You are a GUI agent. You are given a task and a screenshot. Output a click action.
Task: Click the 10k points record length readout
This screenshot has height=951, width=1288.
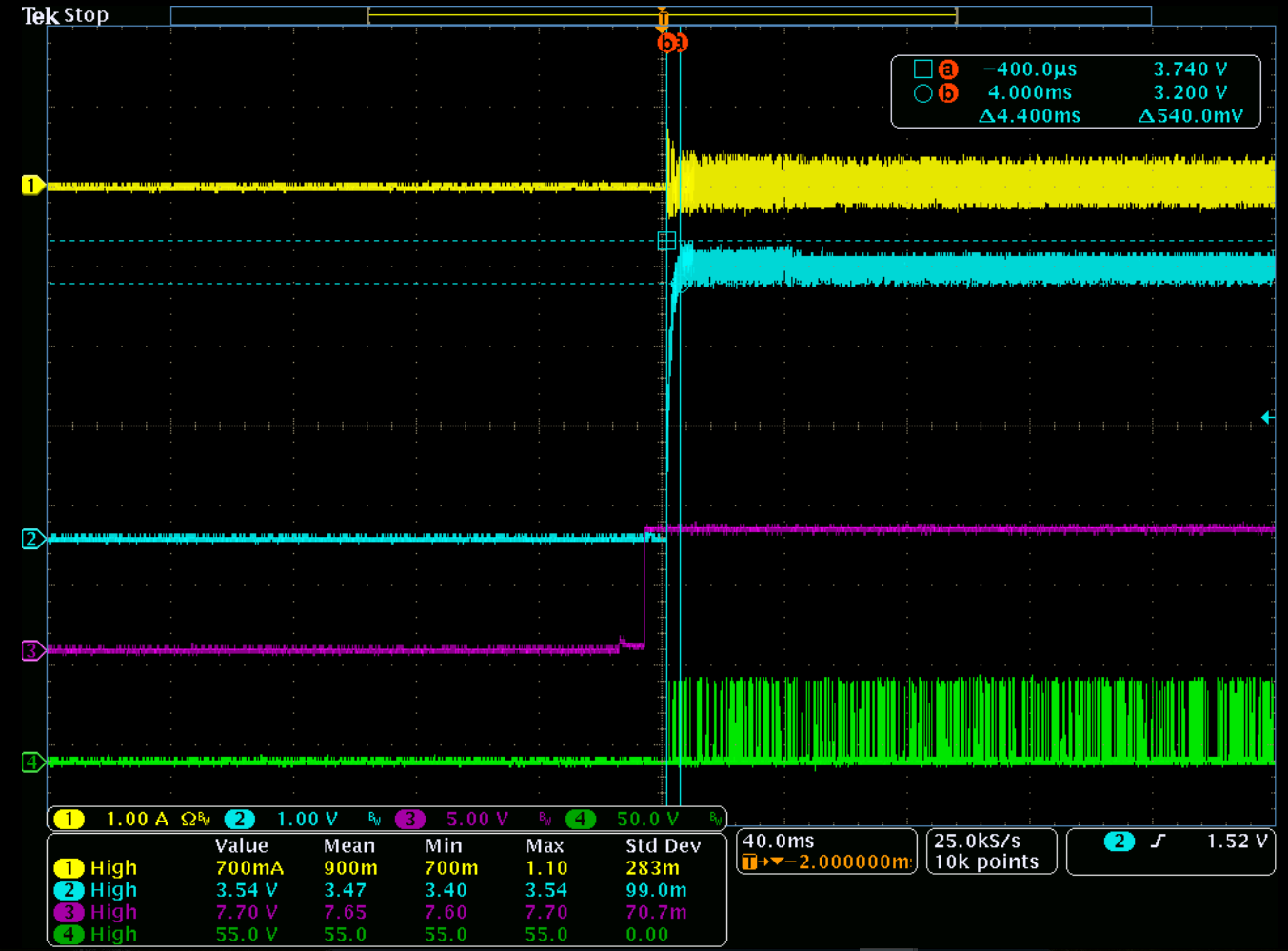coord(986,862)
